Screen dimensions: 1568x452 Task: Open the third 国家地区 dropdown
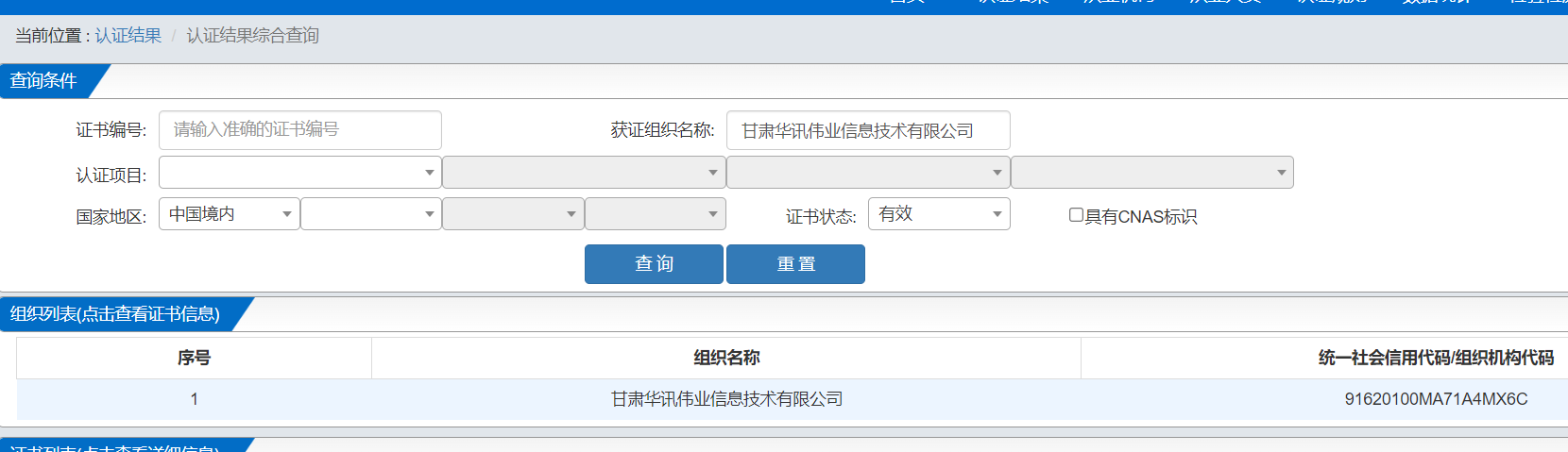(513, 214)
